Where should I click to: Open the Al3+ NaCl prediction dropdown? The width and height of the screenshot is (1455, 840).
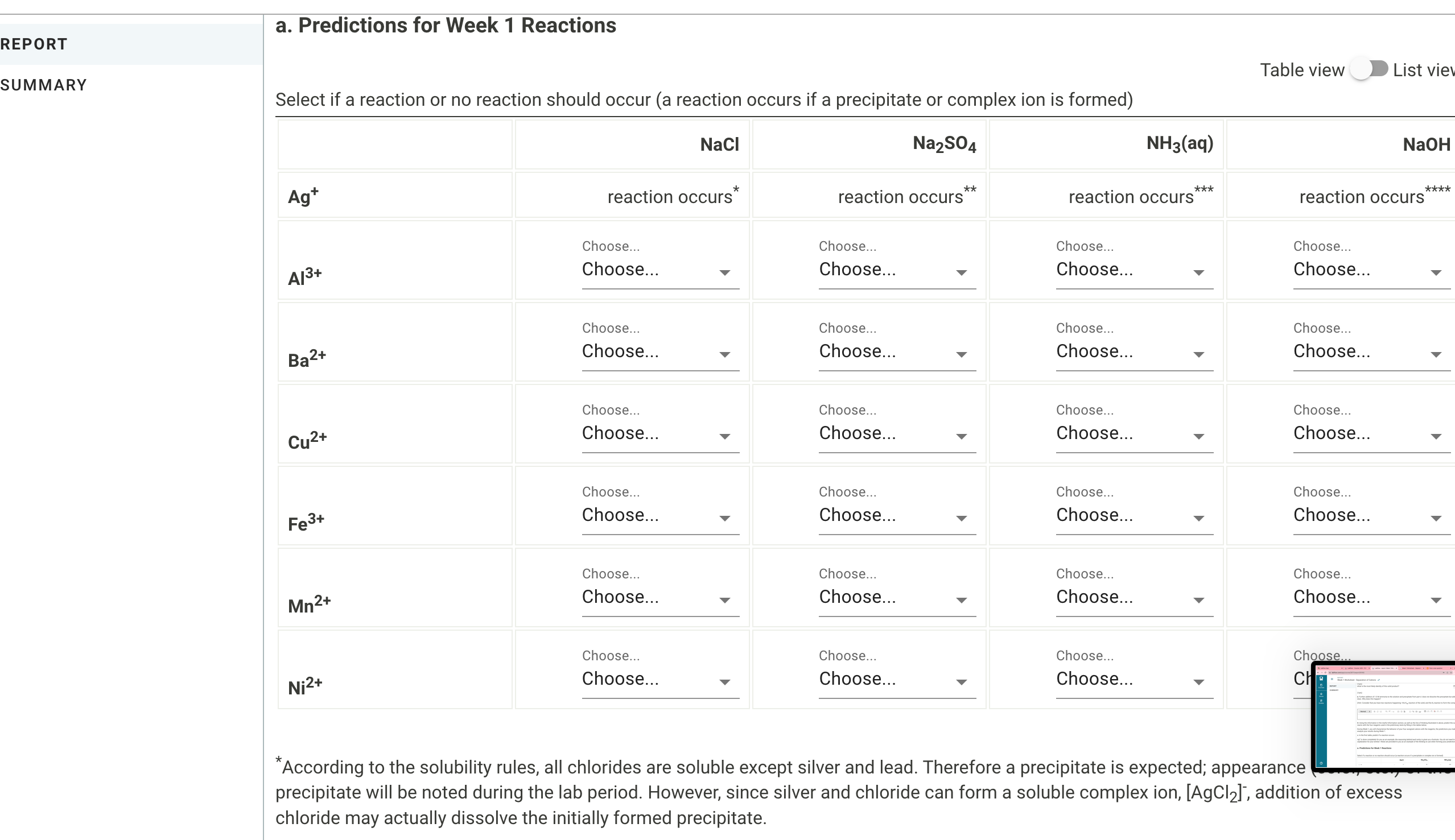(x=660, y=270)
